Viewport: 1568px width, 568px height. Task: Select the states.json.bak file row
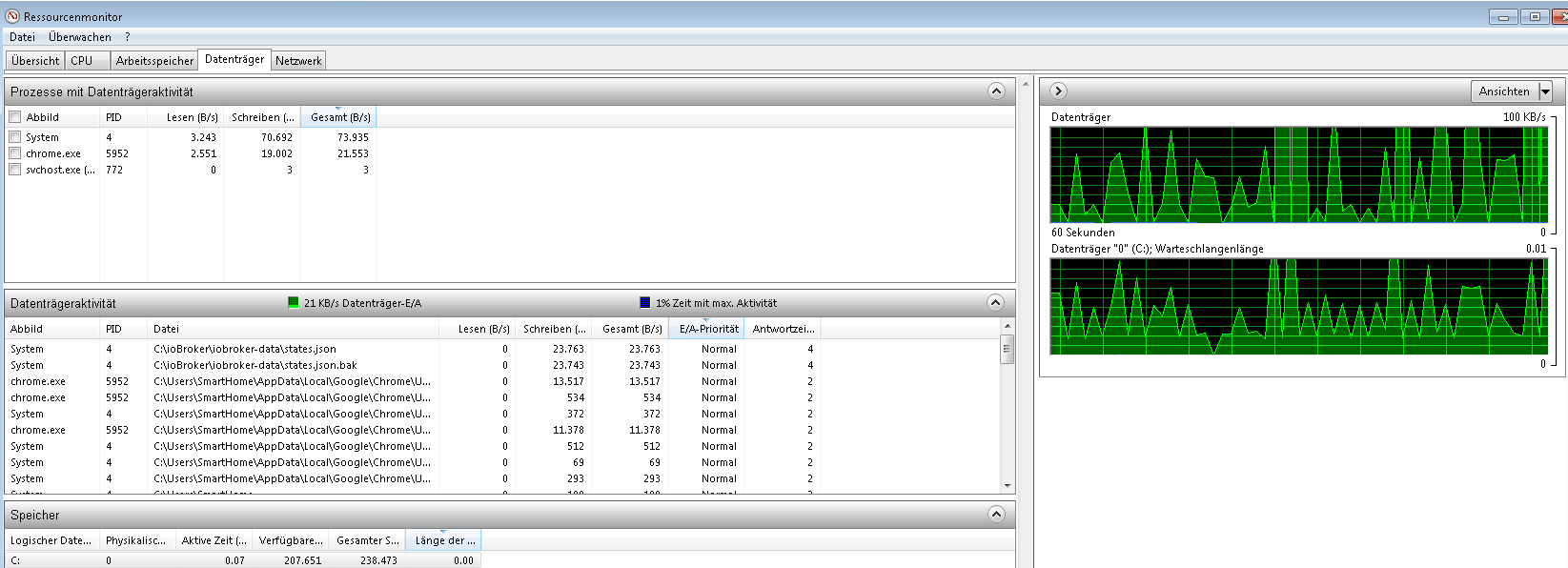click(x=412, y=365)
